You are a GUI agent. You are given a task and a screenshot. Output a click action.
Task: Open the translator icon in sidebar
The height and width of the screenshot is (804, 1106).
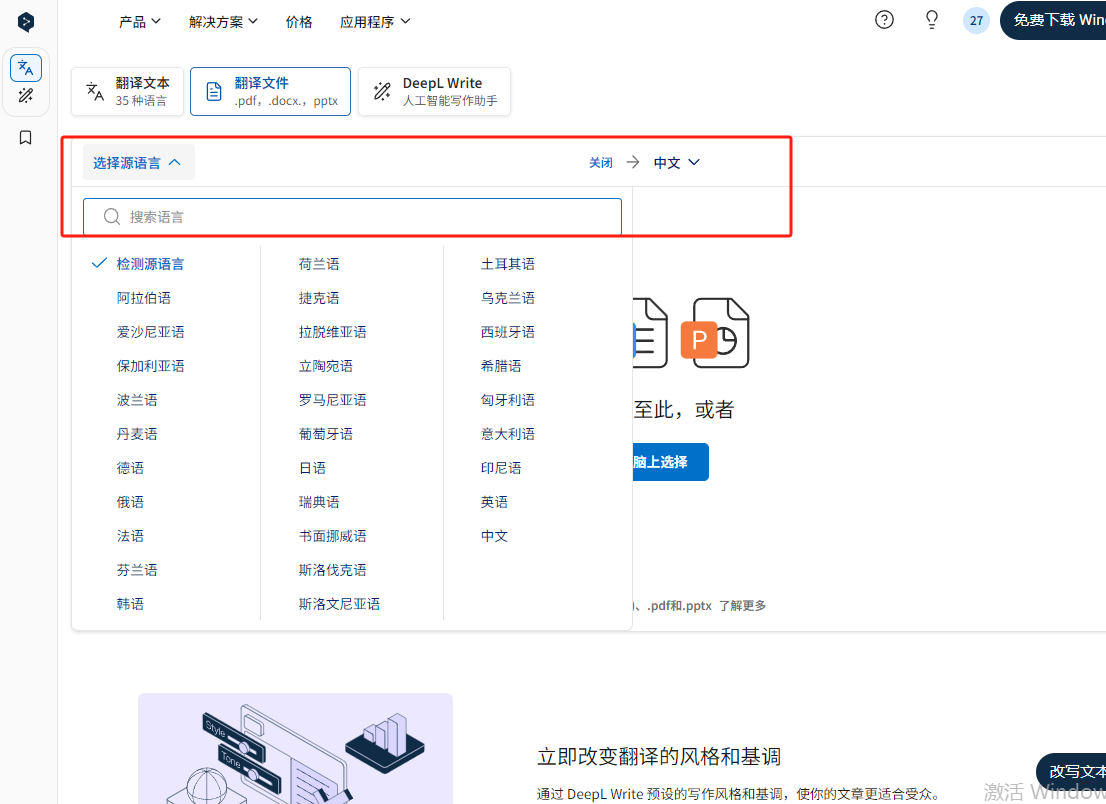[x=26, y=68]
